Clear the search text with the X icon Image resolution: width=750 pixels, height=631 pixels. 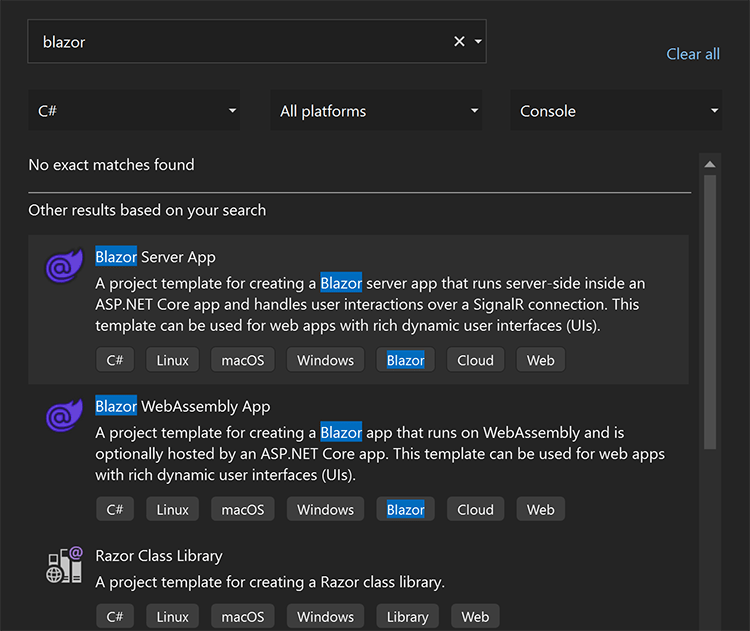459,41
